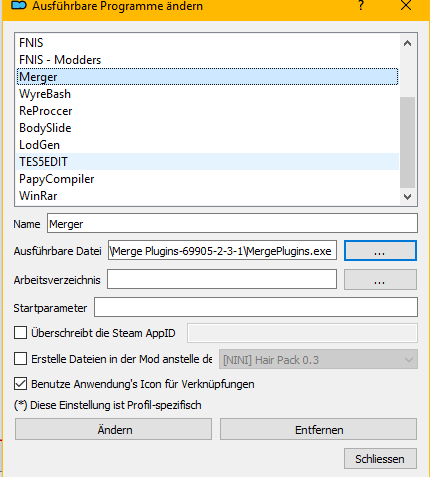Select WyreBash from the program list

click(x=208, y=94)
